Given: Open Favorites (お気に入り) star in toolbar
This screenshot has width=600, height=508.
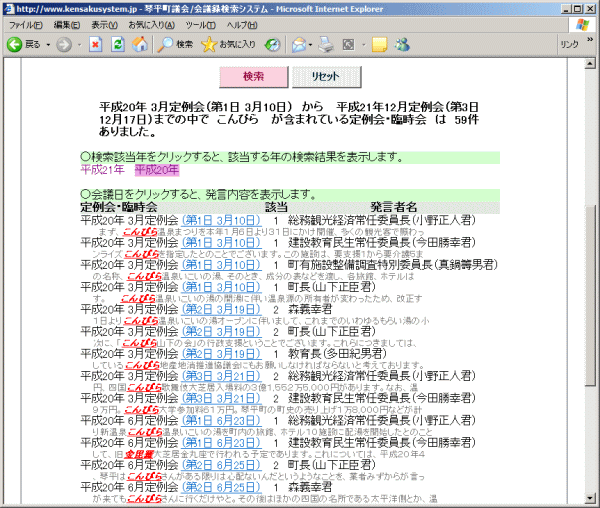Looking at the screenshot, I should point(228,45).
